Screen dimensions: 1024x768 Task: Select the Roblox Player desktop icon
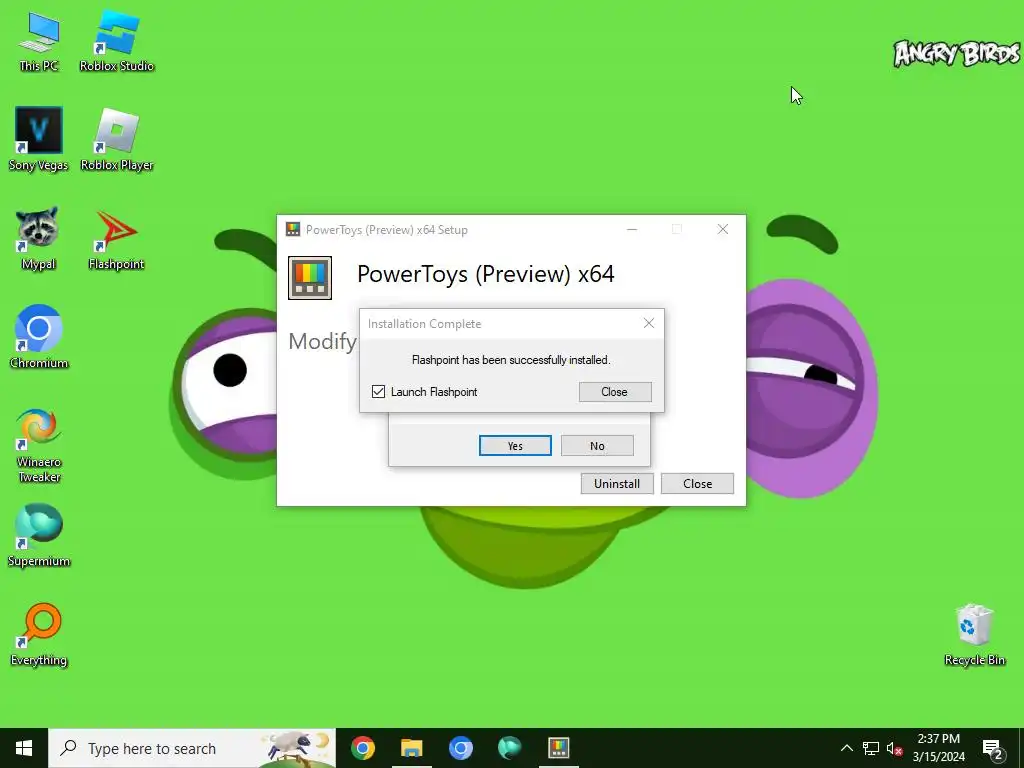pos(116,140)
